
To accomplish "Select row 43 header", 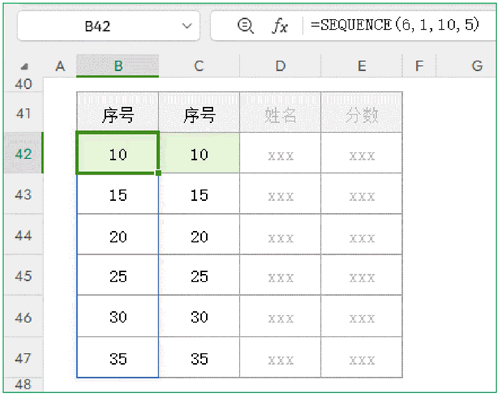I will pos(23,194).
